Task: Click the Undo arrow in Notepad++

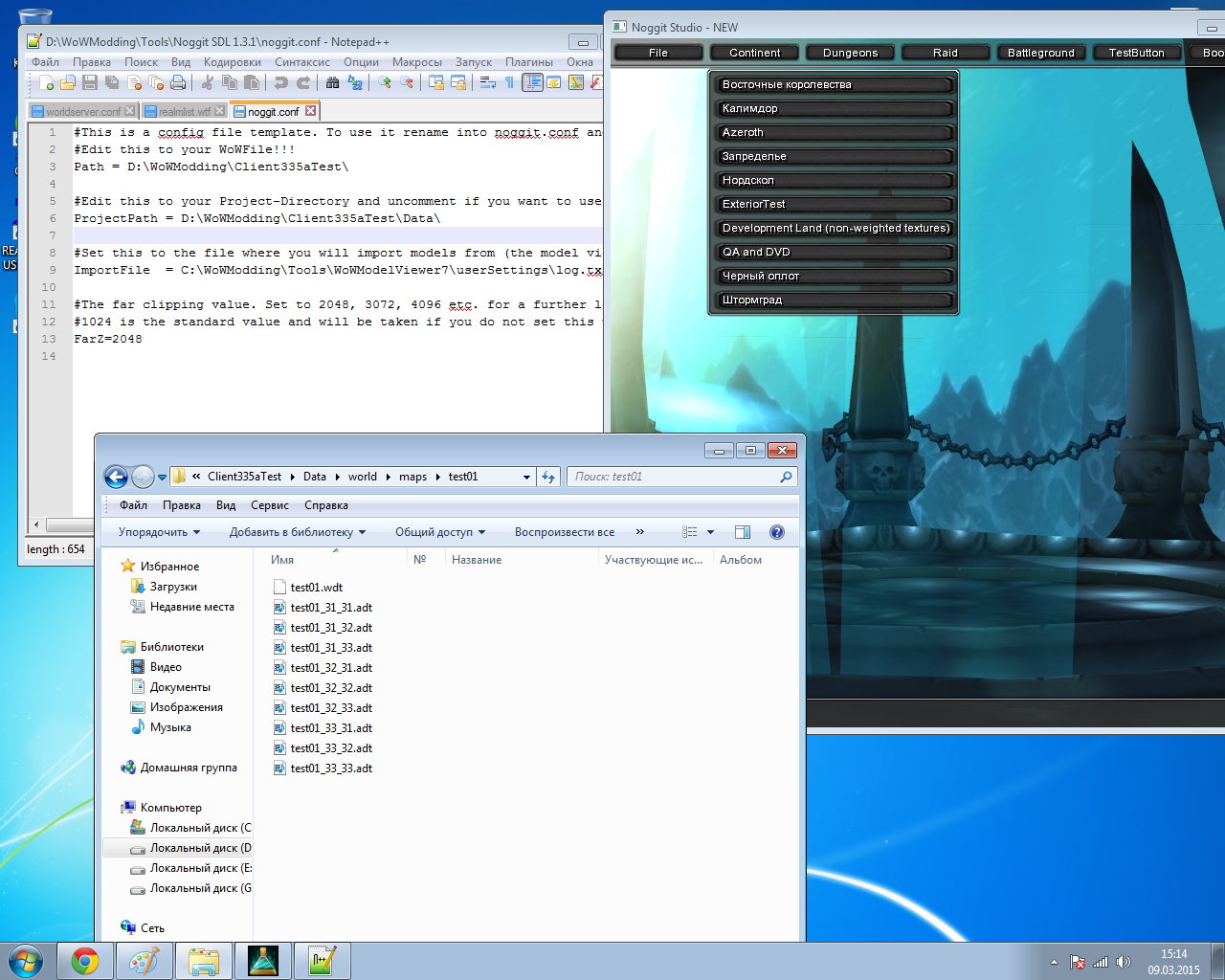Action: pyautogui.click(x=281, y=83)
